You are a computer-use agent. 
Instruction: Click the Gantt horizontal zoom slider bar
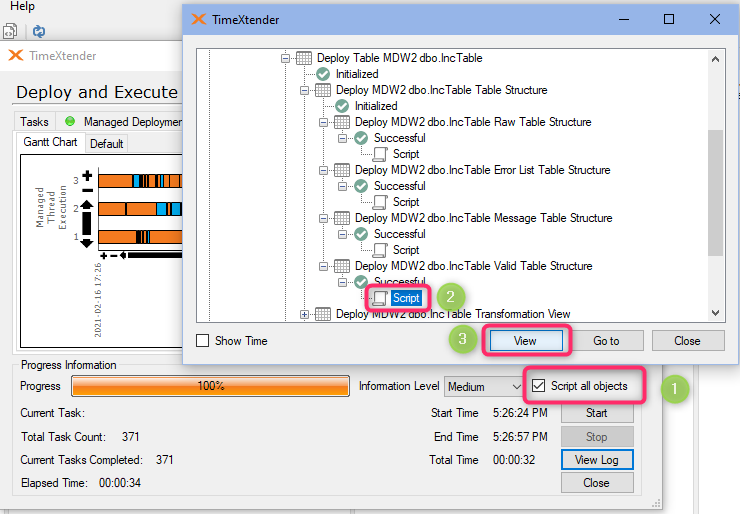point(155,255)
